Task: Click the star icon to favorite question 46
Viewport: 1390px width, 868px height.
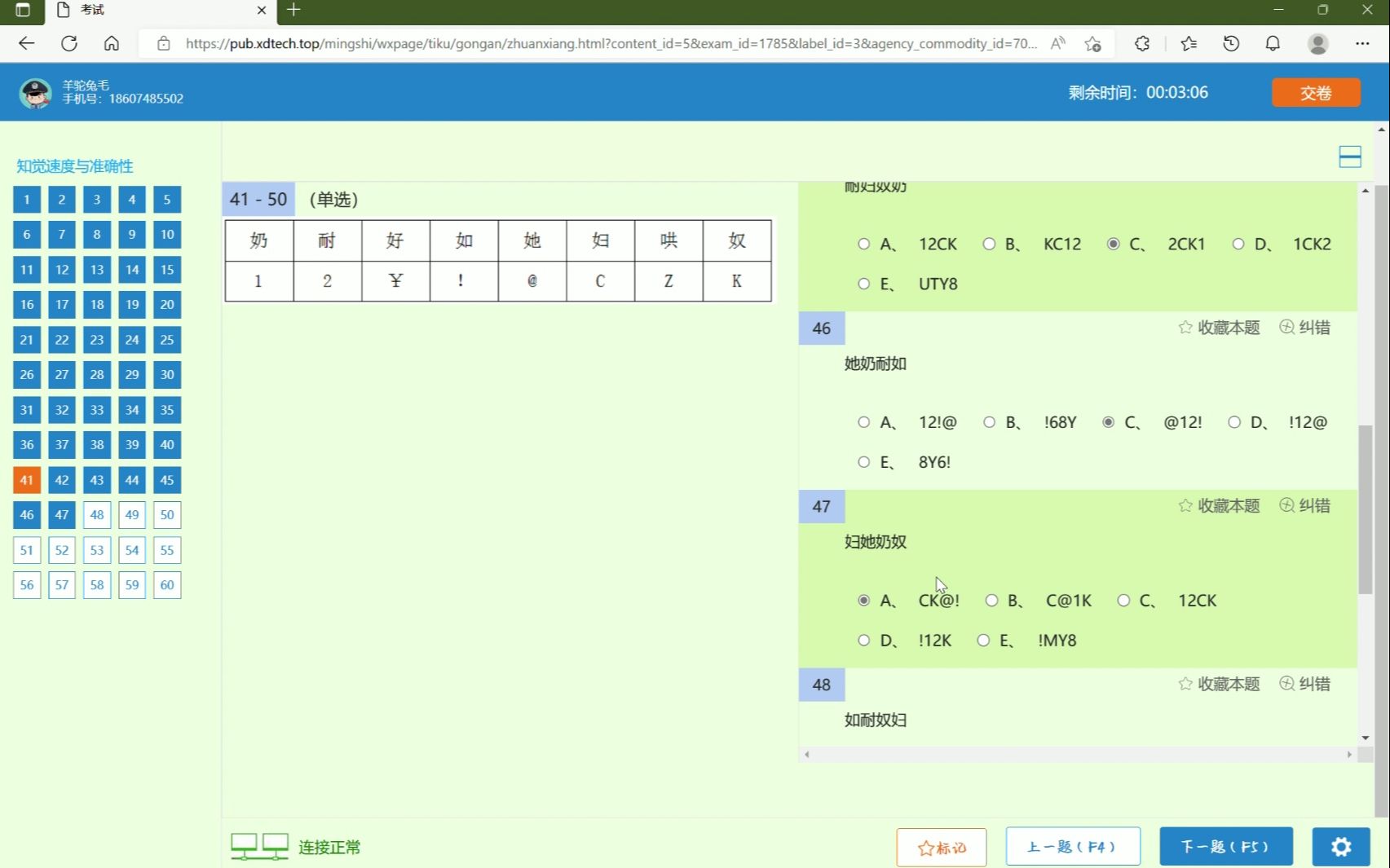Action: pos(1184,328)
